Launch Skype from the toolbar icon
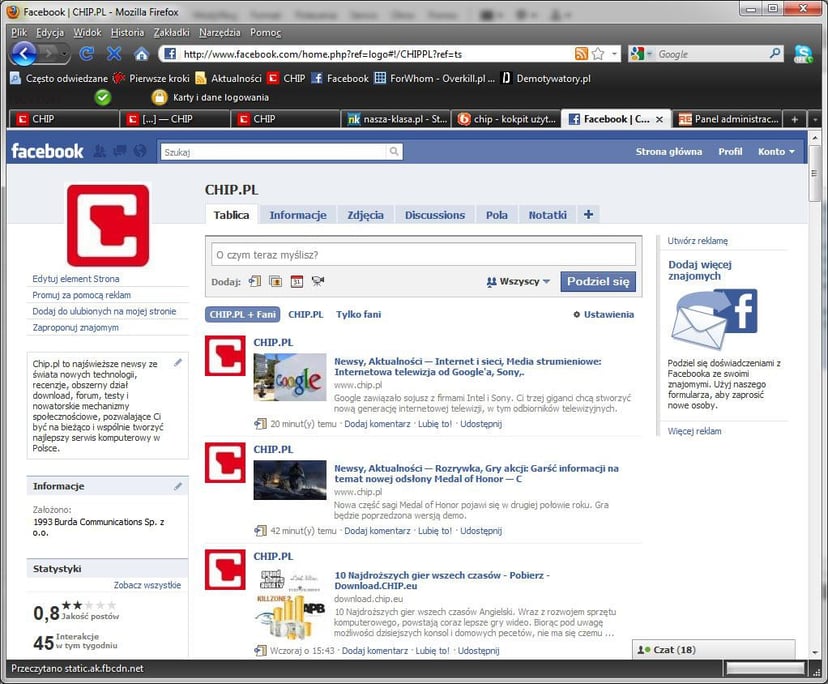This screenshot has height=684, width=828. coord(804,54)
